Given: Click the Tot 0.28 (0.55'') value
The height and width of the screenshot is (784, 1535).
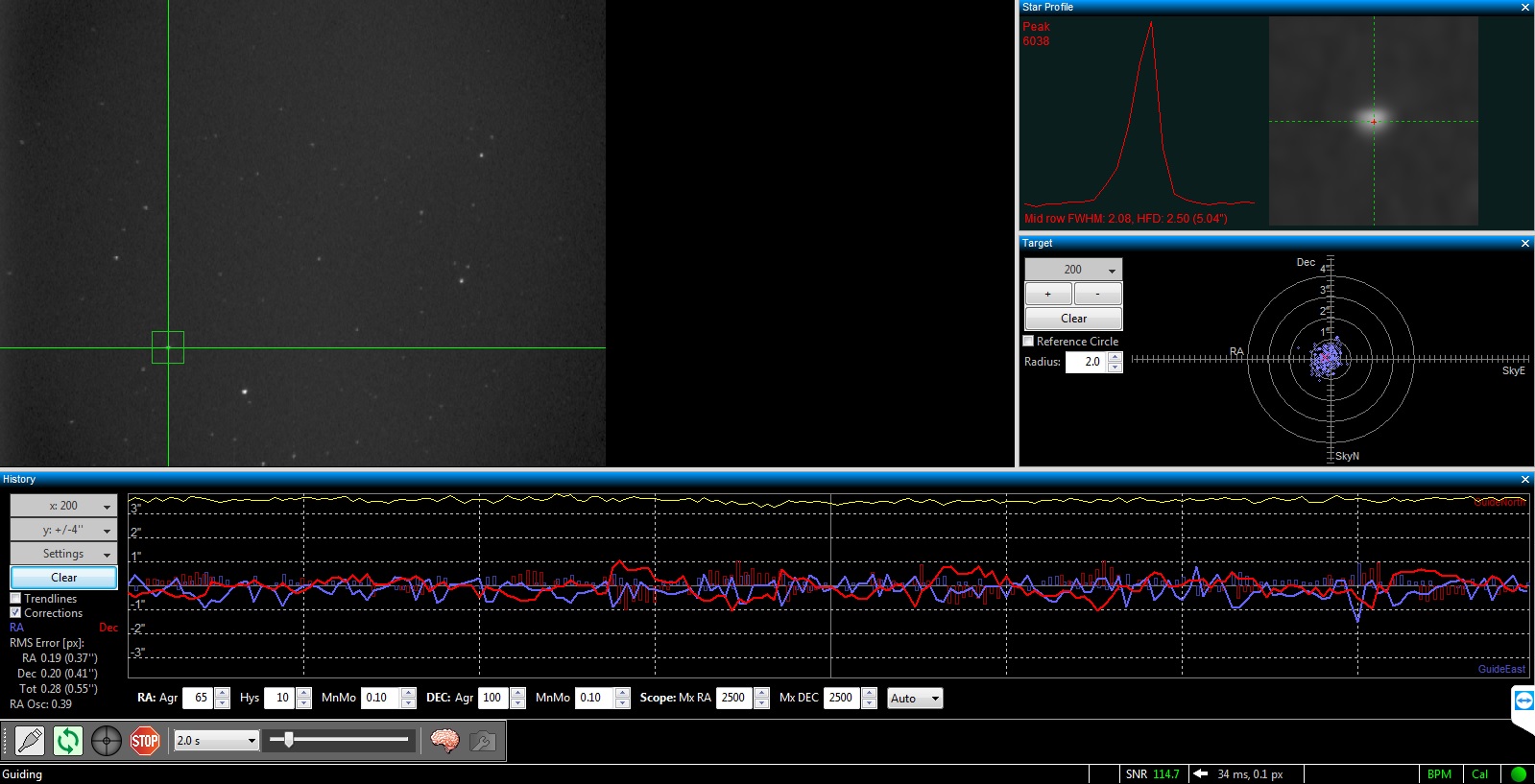Looking at the screenshot, I should 58,689.
